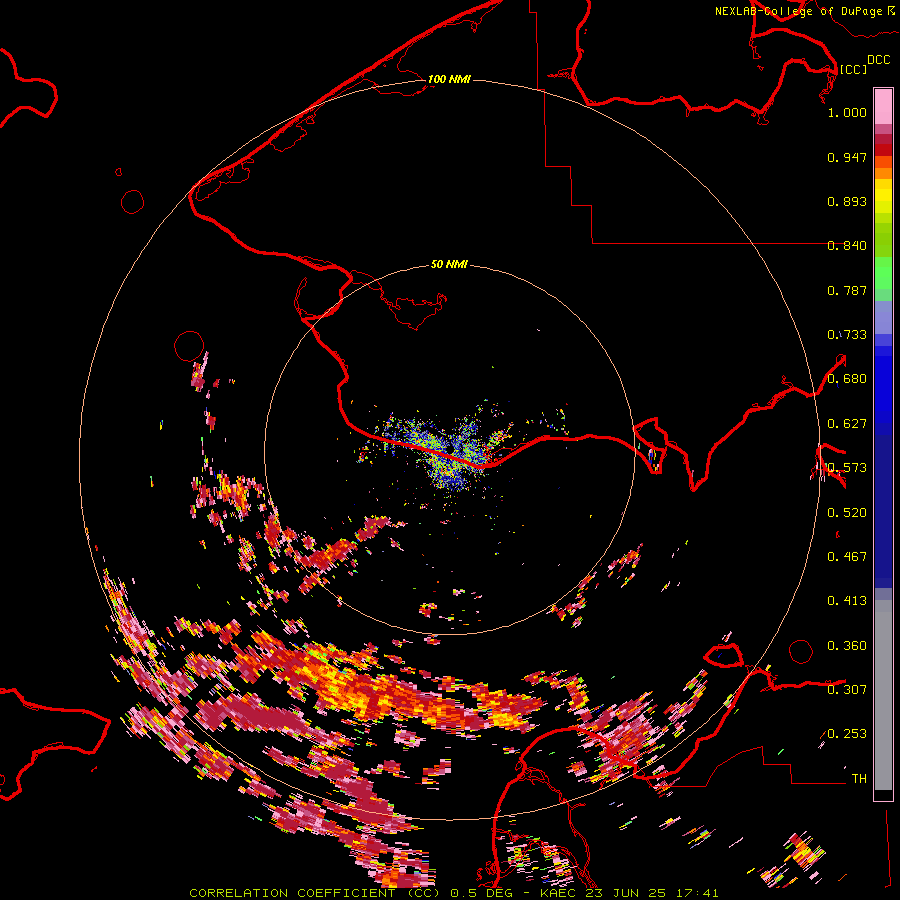Click the 0.413 scale value
The image size is (900, 900).
coord(847,601)
